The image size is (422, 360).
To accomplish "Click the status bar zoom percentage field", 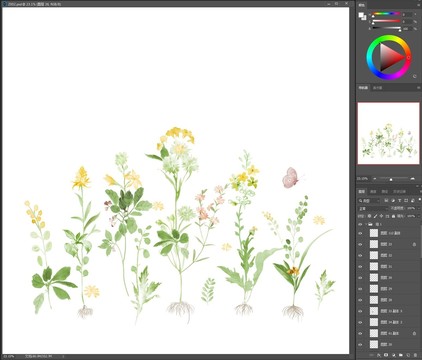I will click(8, 356).
